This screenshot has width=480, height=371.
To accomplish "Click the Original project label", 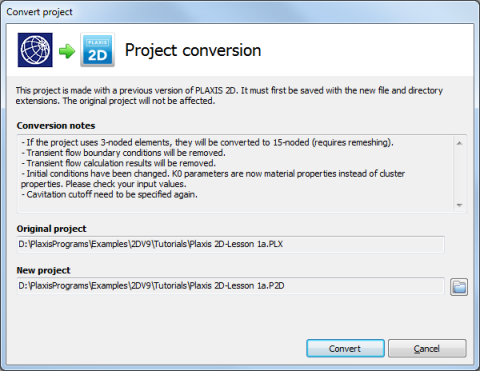I will 52,229.
